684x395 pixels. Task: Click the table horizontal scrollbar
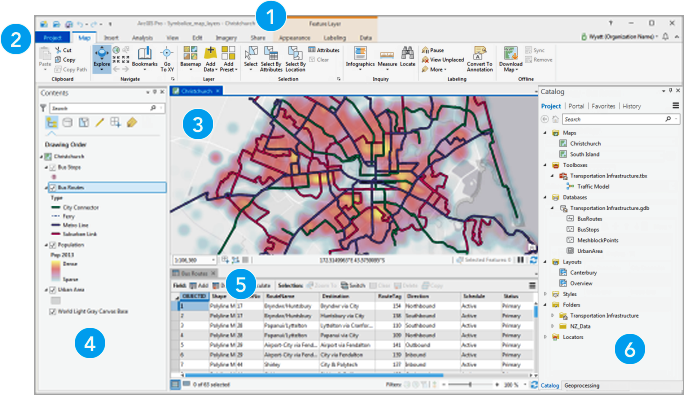pyautogui.click(x=314, y=375)
